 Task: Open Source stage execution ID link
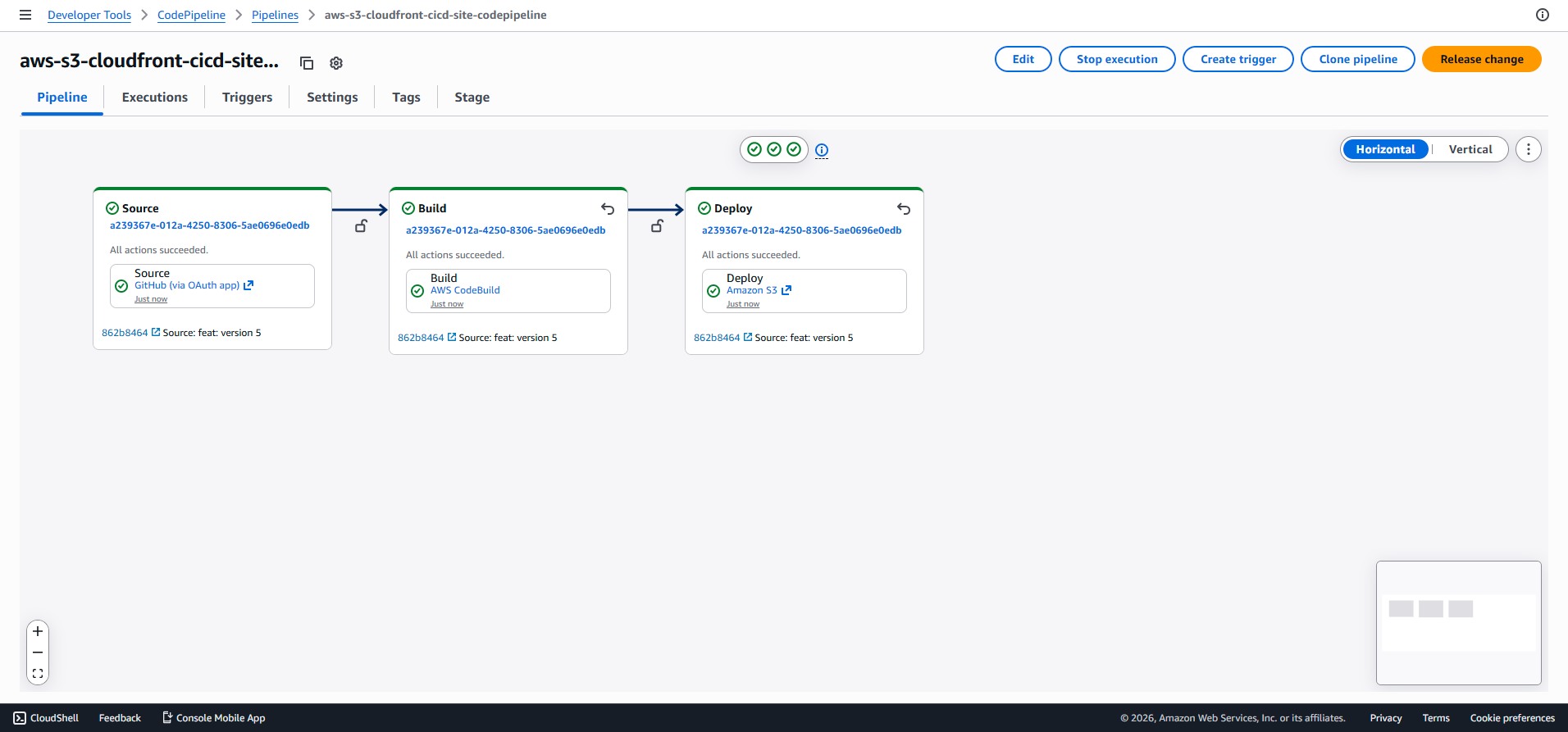tap(210, 225)
